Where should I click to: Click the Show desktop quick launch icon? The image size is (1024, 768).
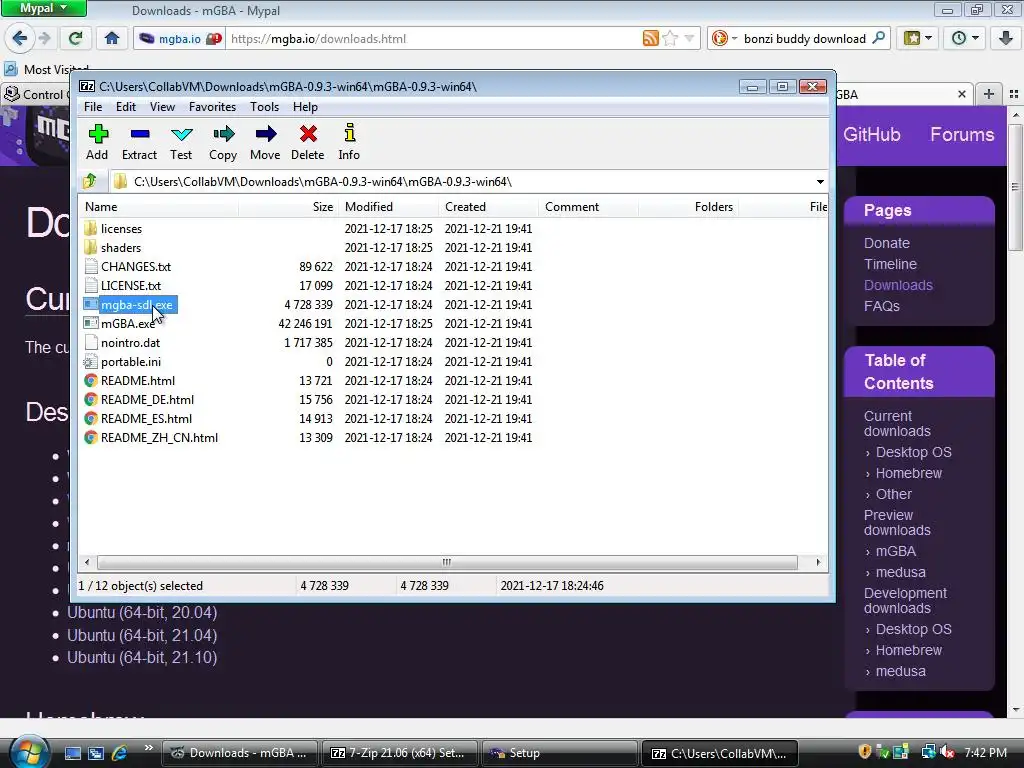pyautogui.click(x=72, y=753)
